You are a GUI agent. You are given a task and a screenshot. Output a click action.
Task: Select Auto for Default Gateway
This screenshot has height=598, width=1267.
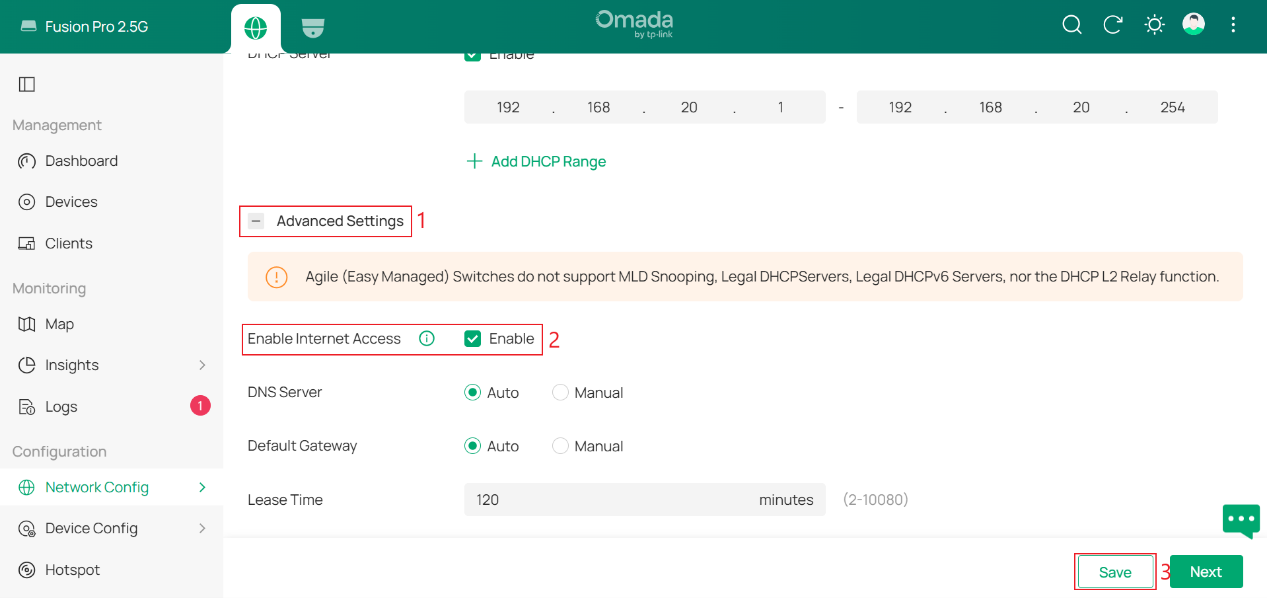(473, 446)
